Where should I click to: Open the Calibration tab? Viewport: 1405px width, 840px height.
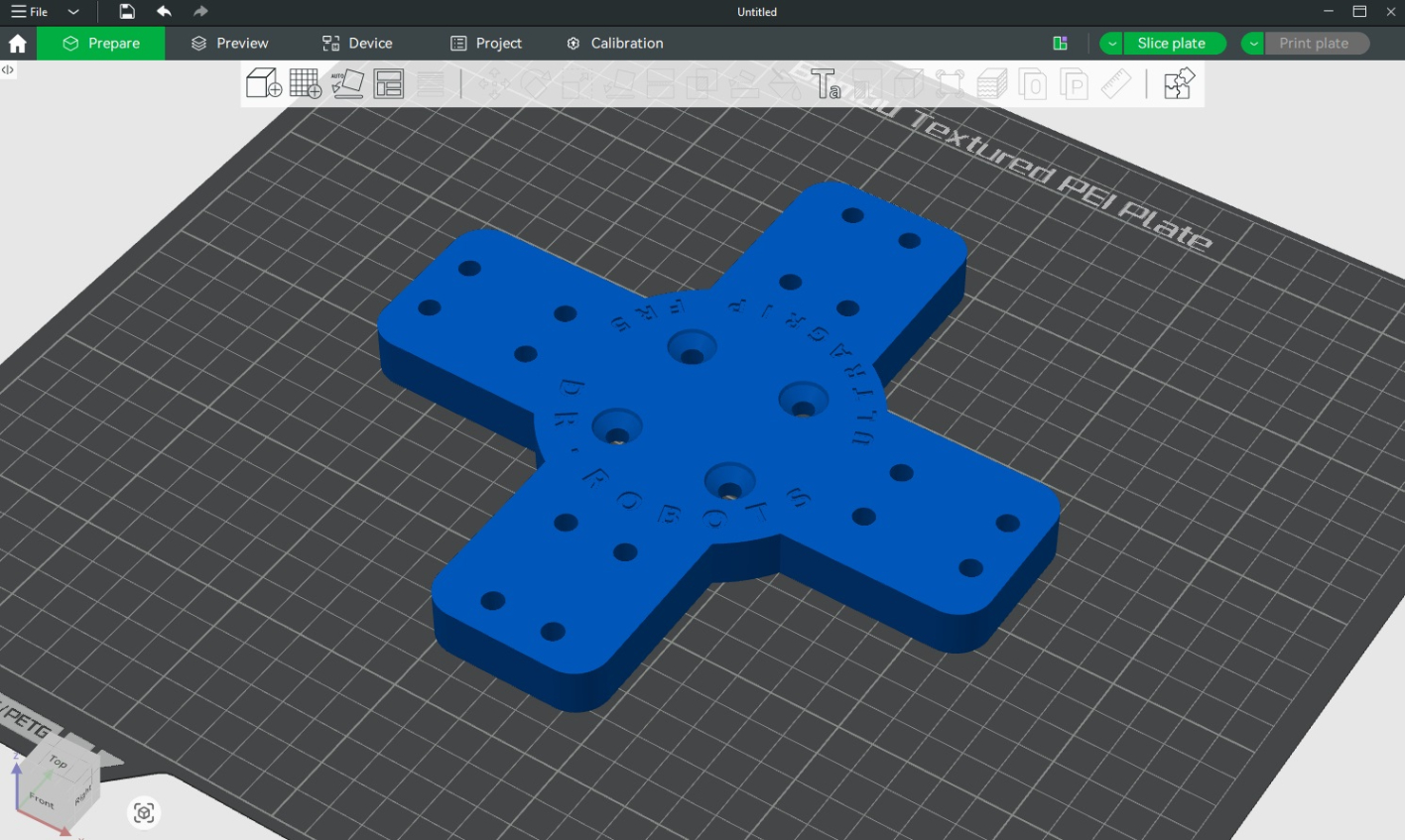click(614, 44)
